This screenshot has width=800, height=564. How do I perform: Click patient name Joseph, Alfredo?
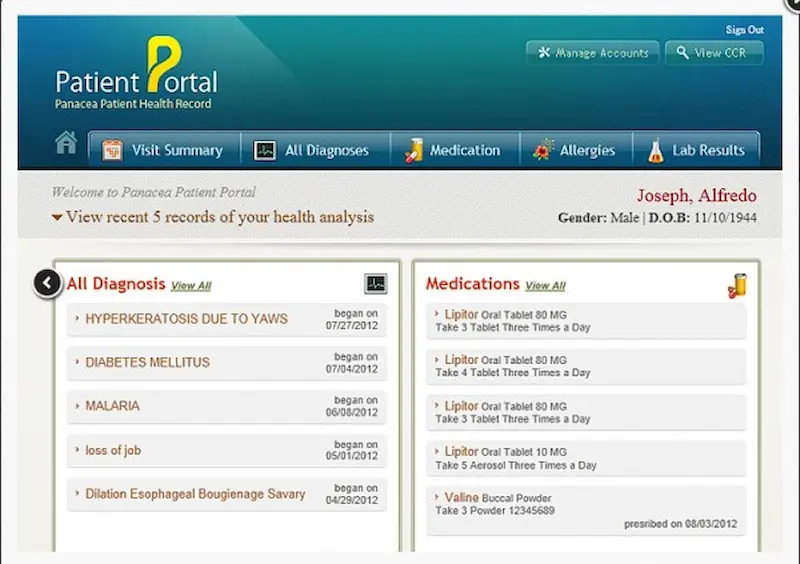(697, 195)
